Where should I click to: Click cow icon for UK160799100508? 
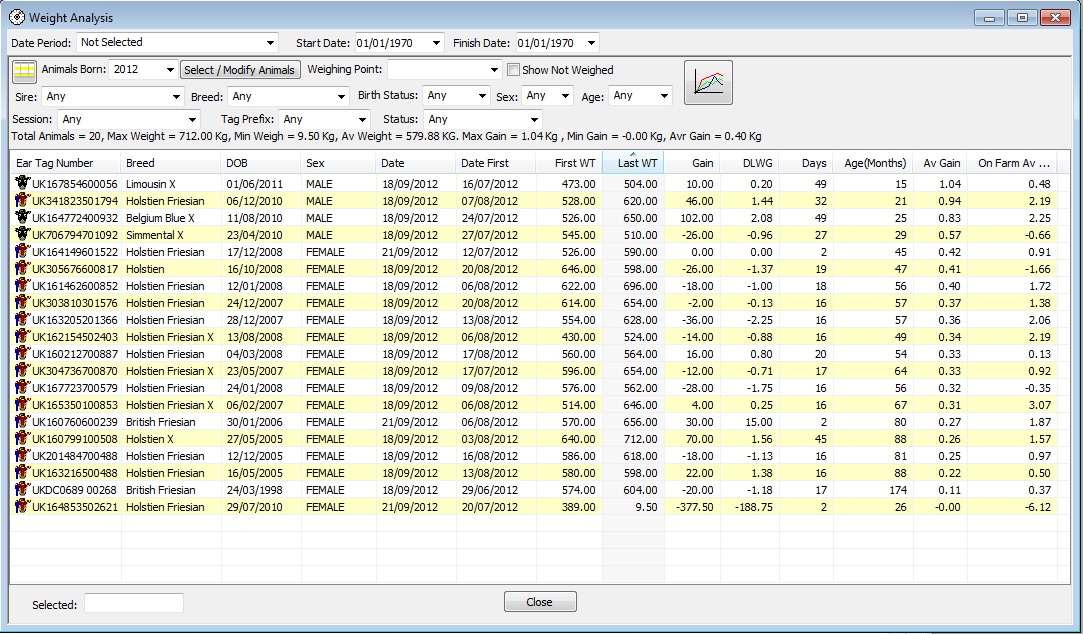(23, 438)
